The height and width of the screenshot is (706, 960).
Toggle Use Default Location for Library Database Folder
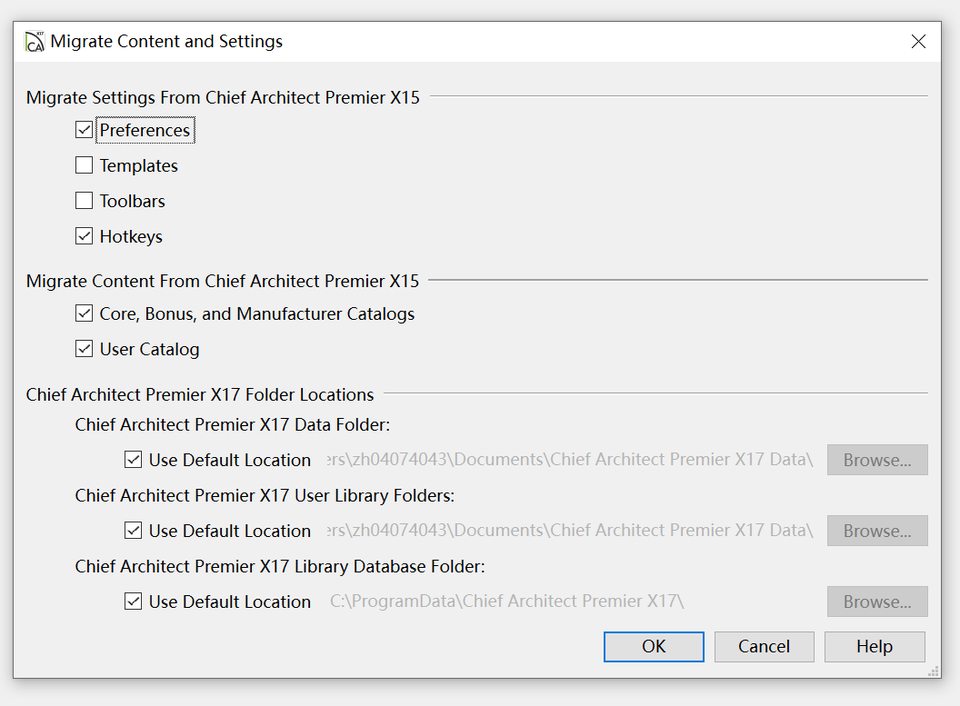point(133,602)
